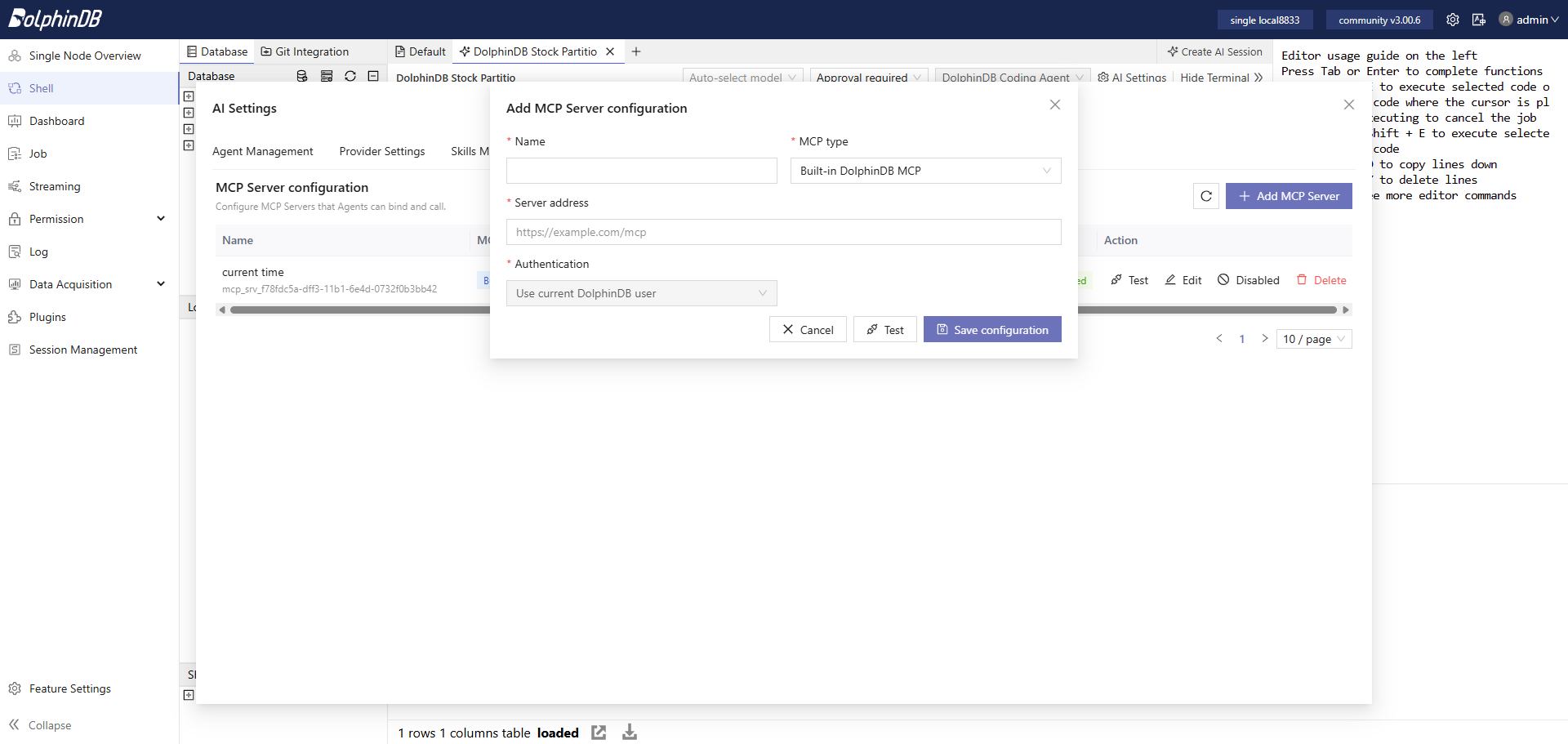
Task: Expand the second database tree node
Action: pyautogui.click(x=189, y=113)
